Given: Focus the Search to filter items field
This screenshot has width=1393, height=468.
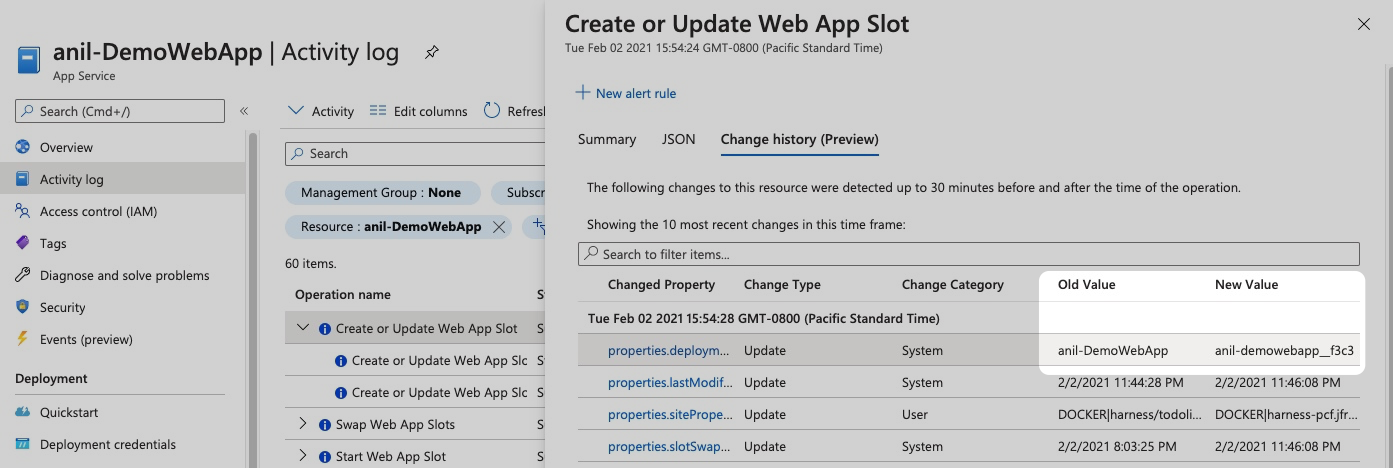Looking at the screenshot, I should point(969,254).
